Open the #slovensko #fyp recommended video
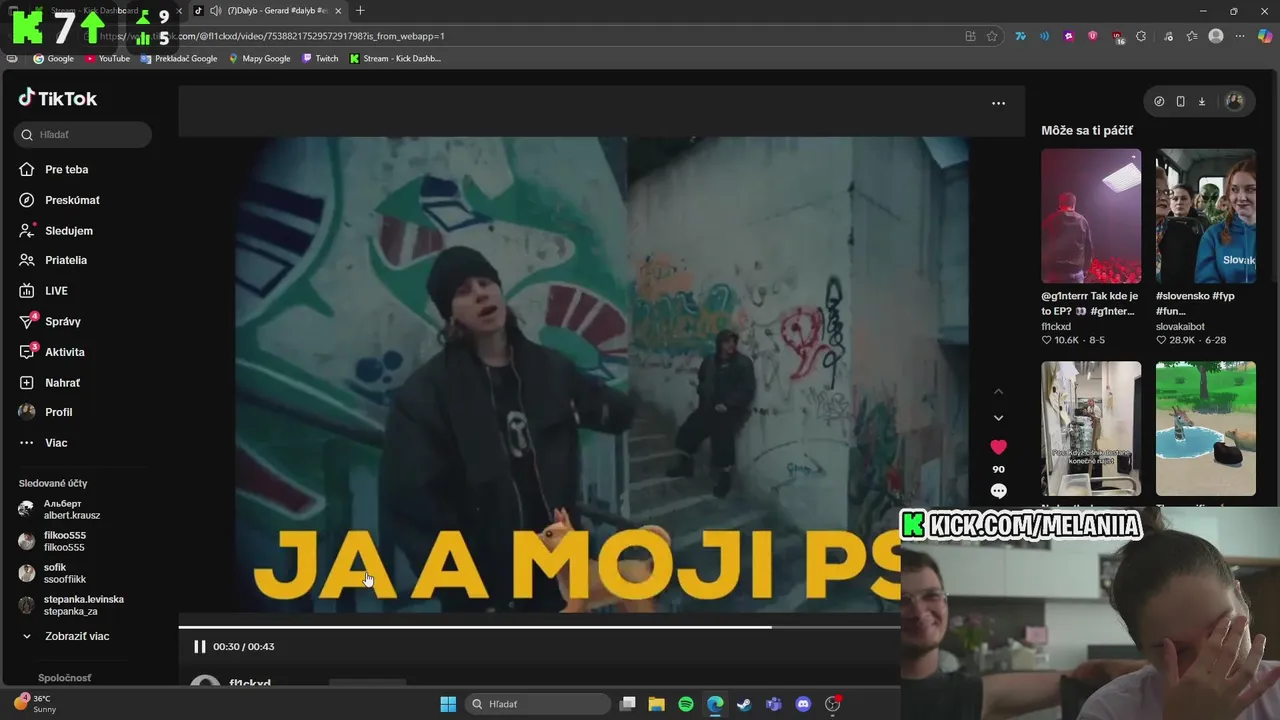Viewport: 1280px width, 720px height. 1206,216
